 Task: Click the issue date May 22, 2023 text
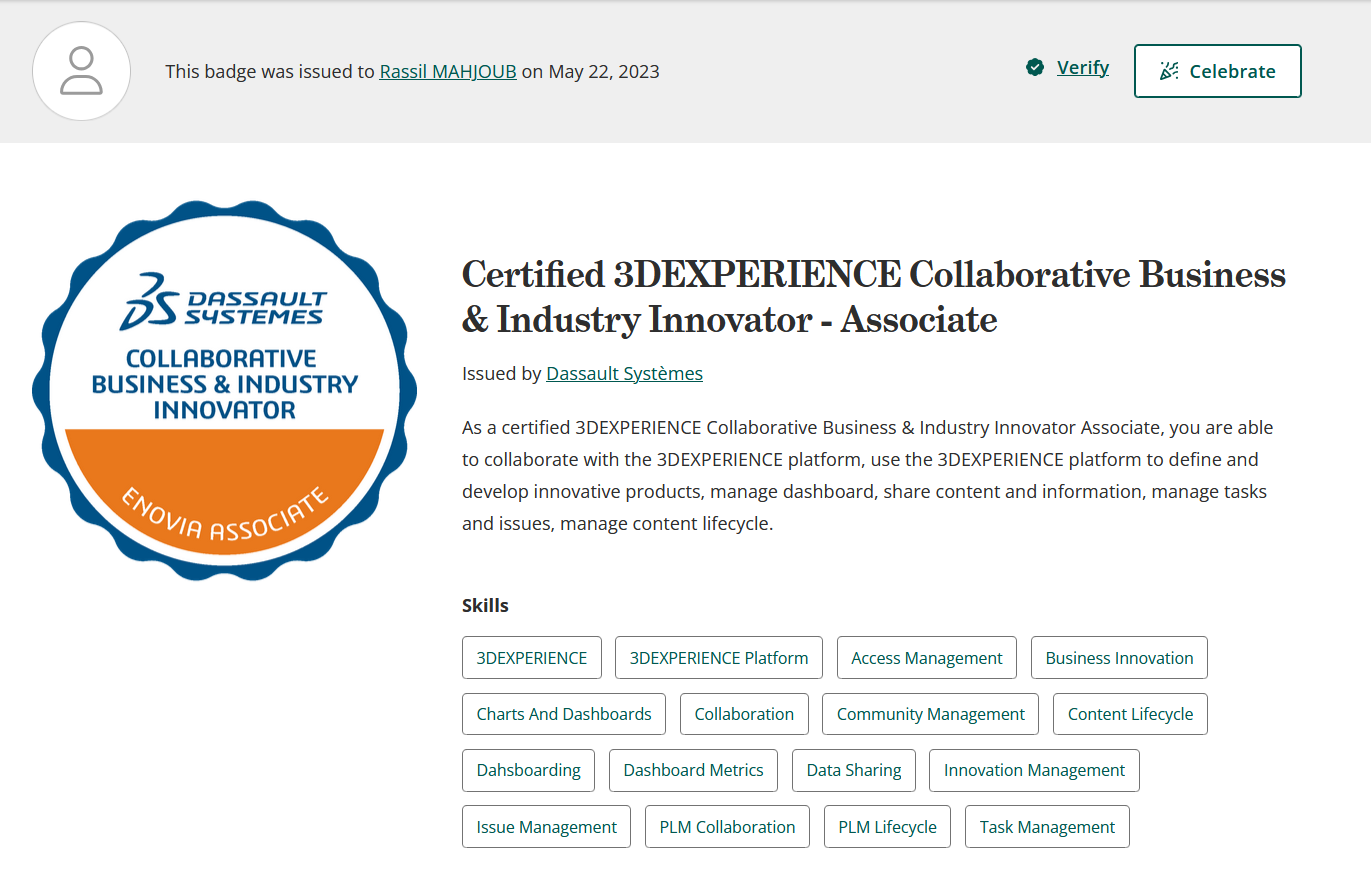click(x=604, y=72)
